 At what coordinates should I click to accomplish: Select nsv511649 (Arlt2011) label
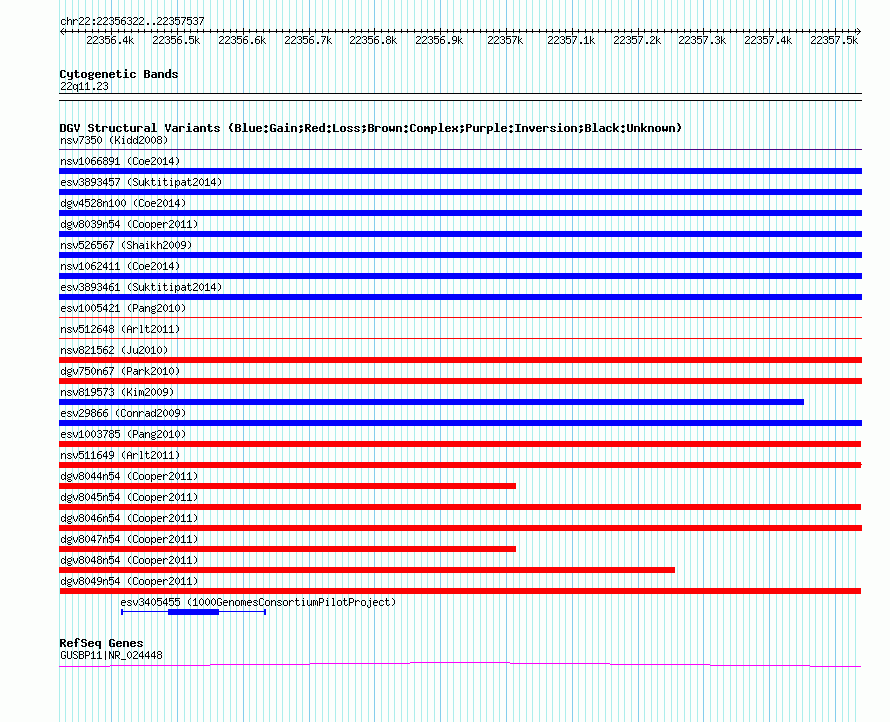(x=120, y=455)
